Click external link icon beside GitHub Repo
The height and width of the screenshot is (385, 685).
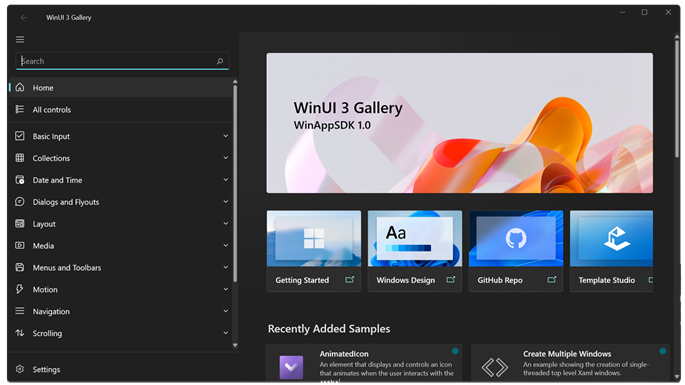point(552,280)
